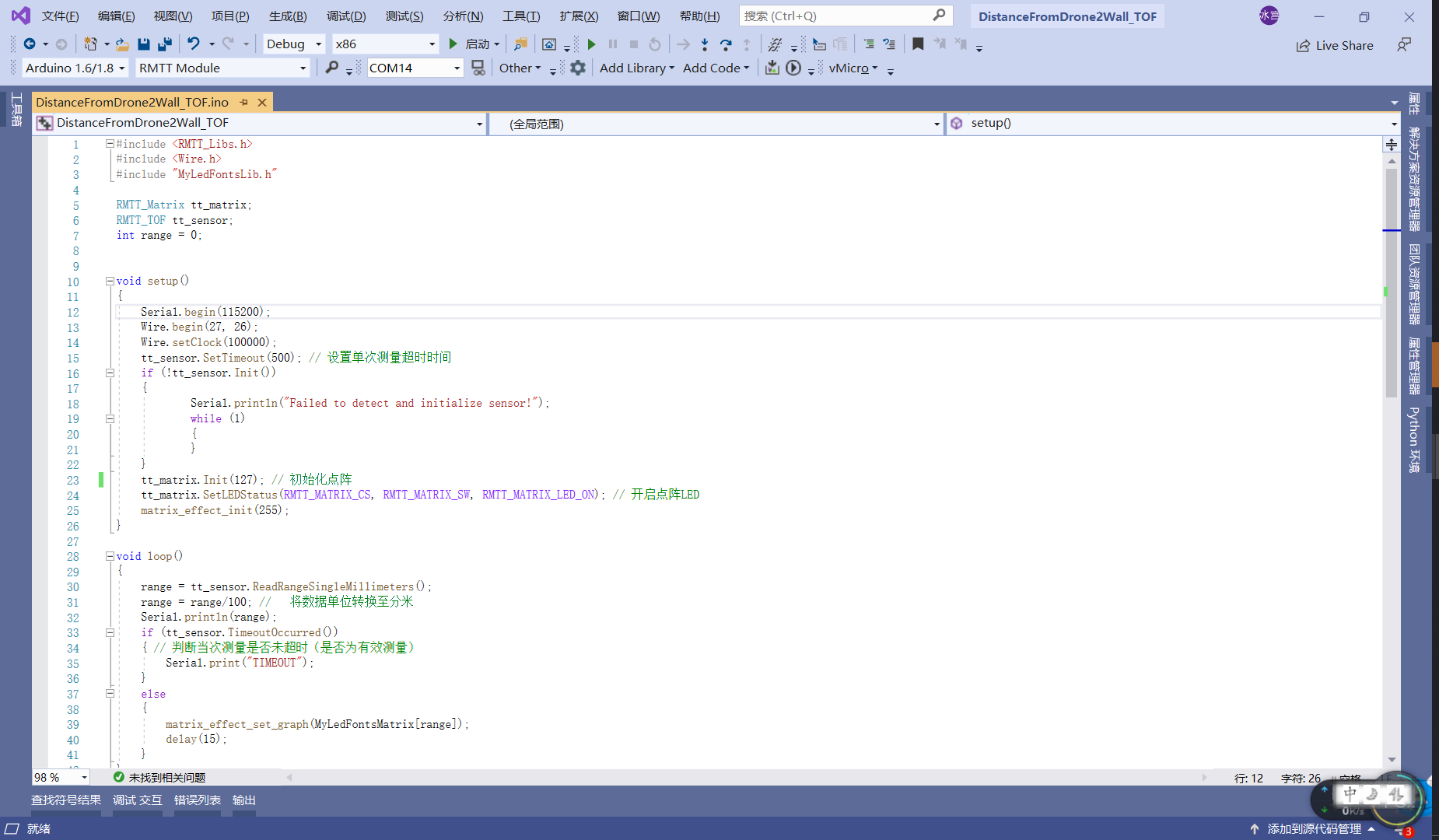The height and width of the screenshot is (840, 1439).
Task: Collapse the while block at line 19
Action: click(110, 418)
